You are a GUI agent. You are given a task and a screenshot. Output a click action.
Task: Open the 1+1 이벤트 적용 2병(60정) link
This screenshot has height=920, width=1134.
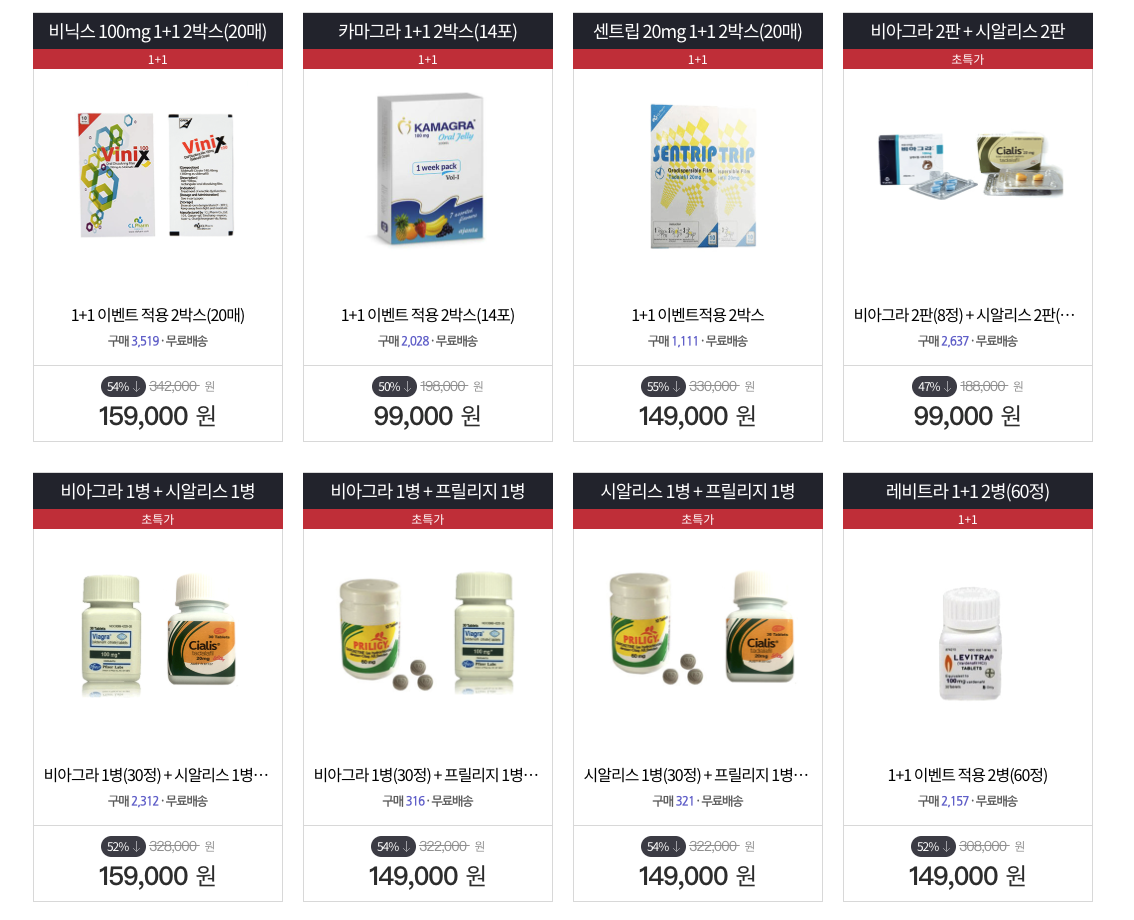(968, 775)
